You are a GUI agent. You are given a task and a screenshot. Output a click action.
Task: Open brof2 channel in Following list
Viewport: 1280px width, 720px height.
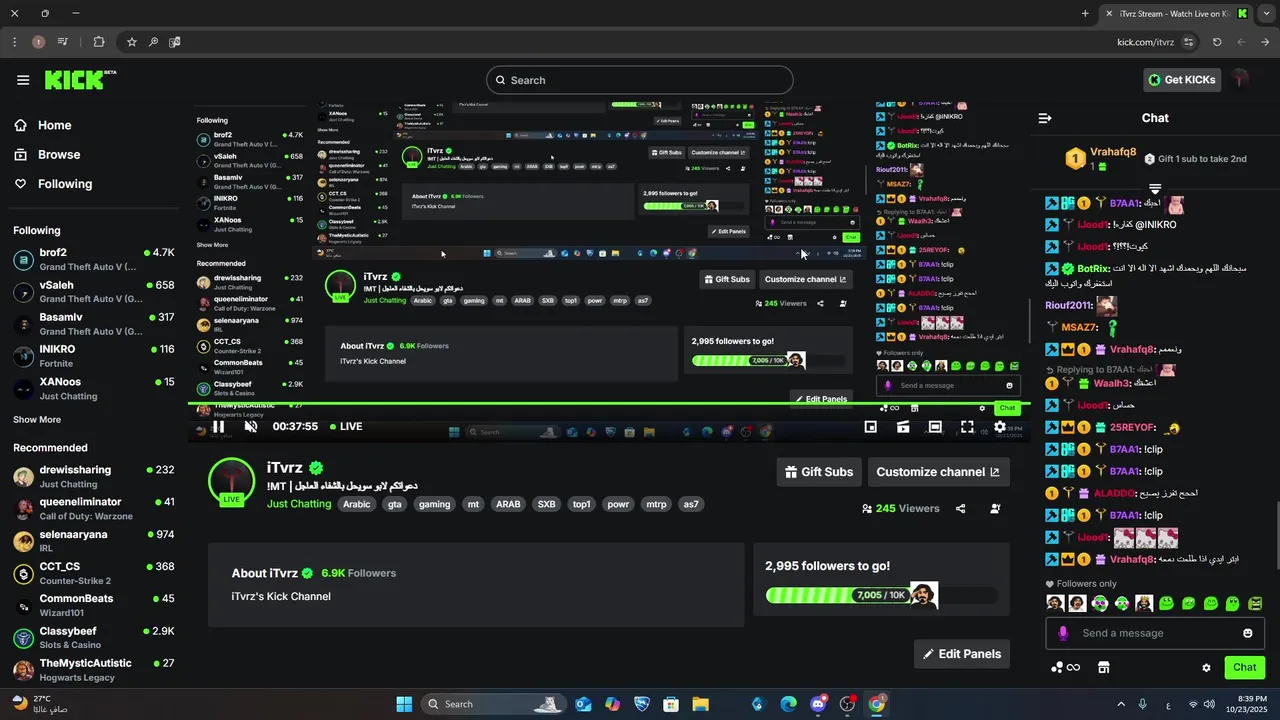(x=94, y=259)
